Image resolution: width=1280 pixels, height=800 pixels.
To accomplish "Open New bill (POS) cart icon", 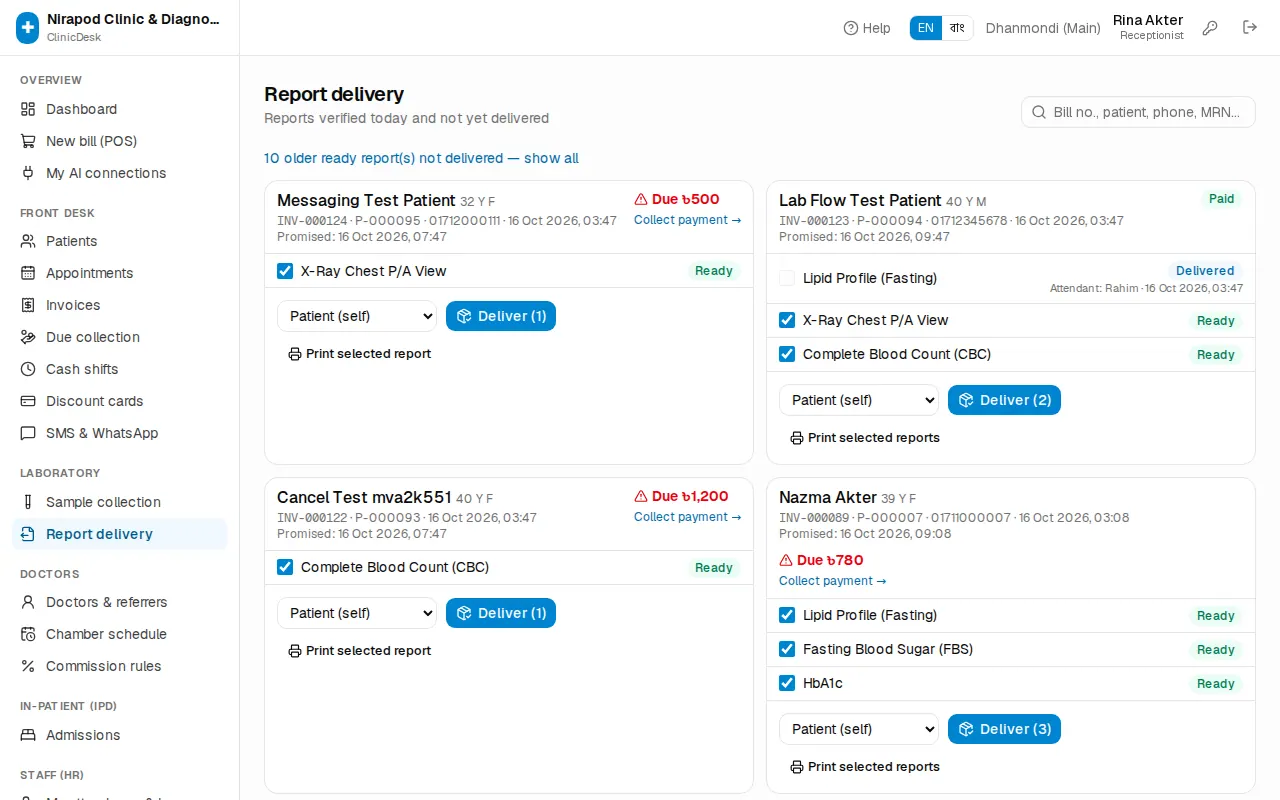I will click(x=28, y=141).
